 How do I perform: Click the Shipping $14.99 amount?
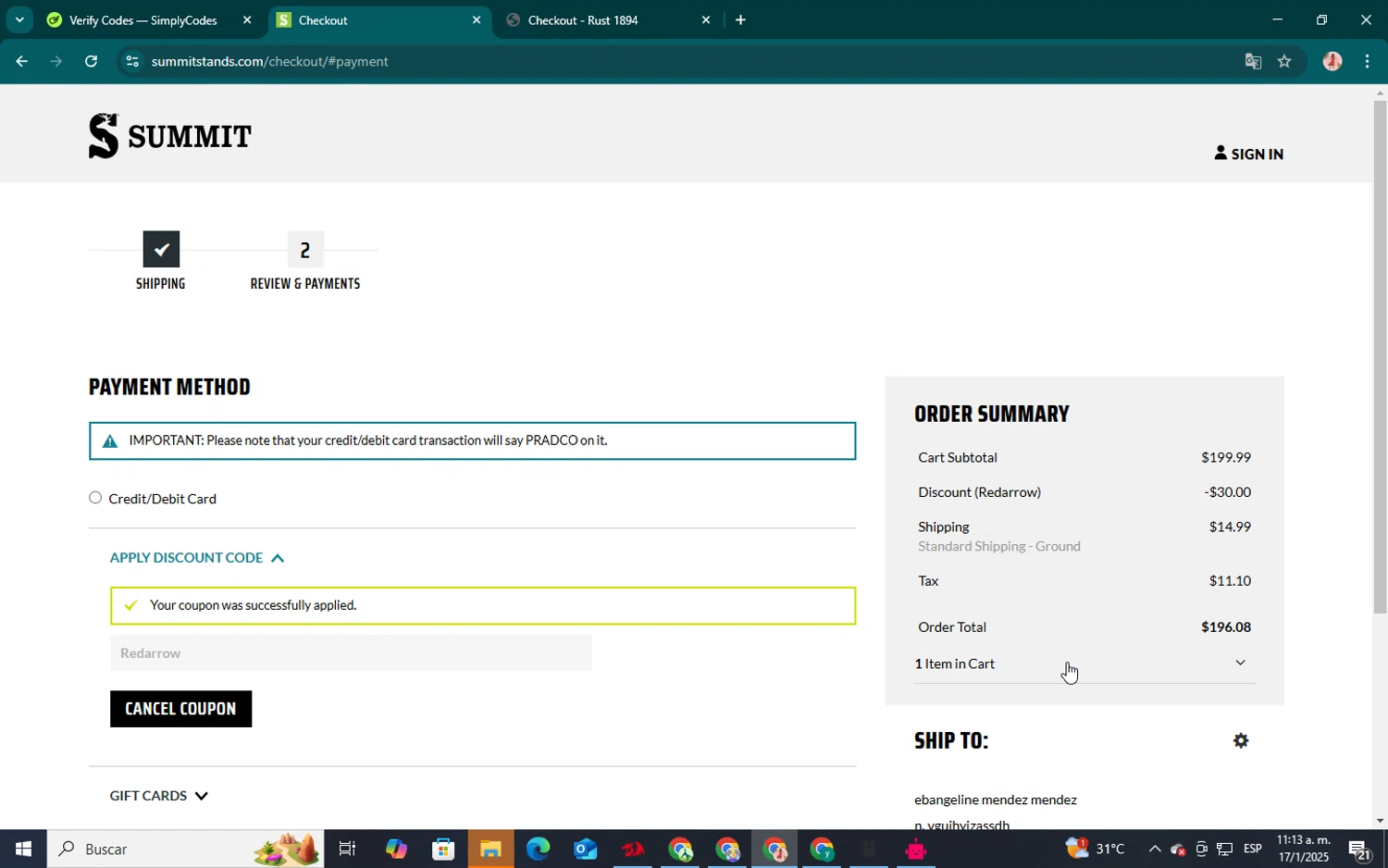pyautogui.click(x=1230, y=527)
